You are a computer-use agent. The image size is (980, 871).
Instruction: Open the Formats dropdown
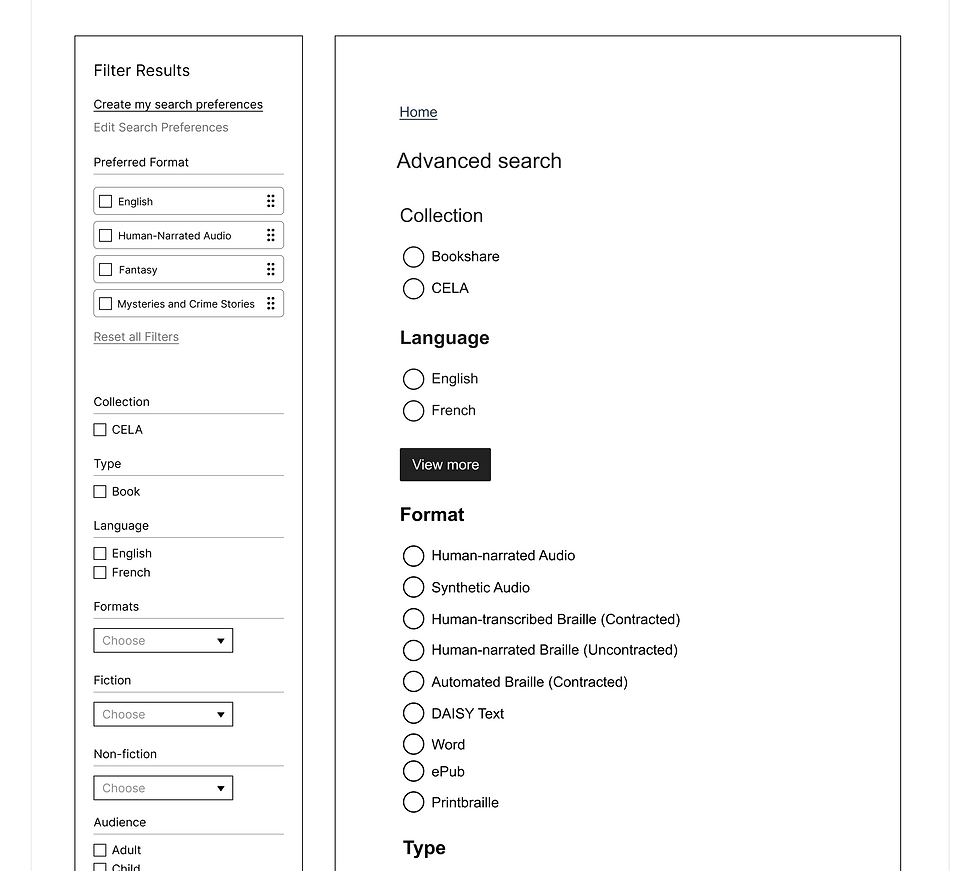(x=162, y=640)
